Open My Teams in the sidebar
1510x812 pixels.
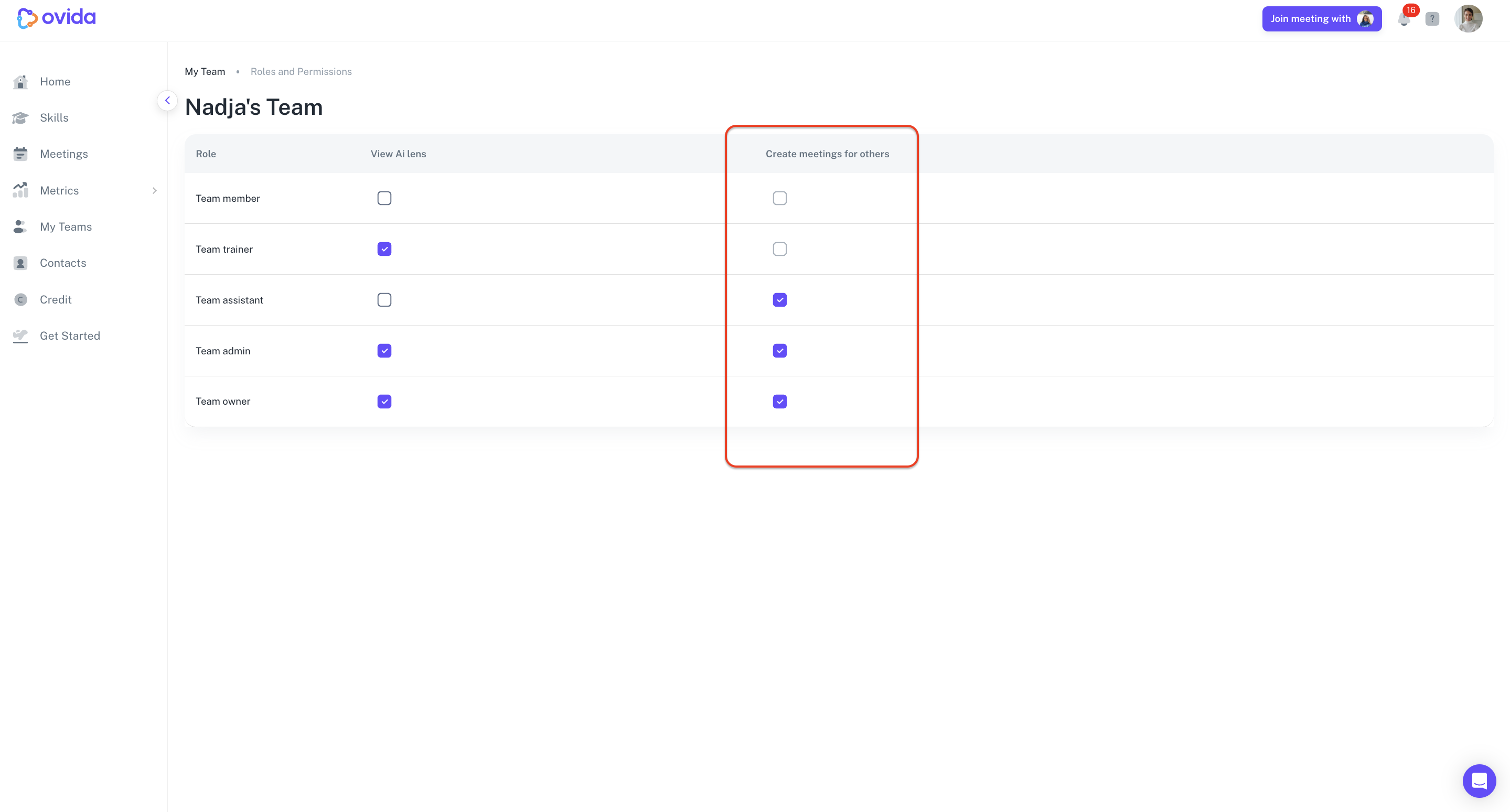(66, 227)
